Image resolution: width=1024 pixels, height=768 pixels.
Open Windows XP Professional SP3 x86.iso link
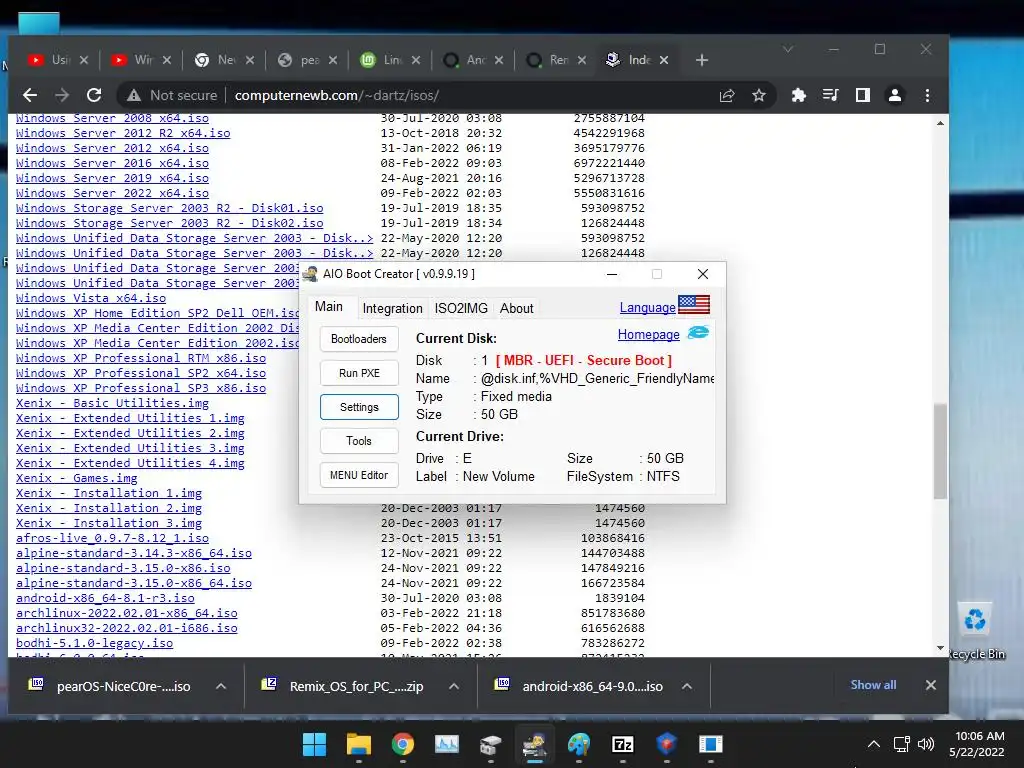point(141,388)
